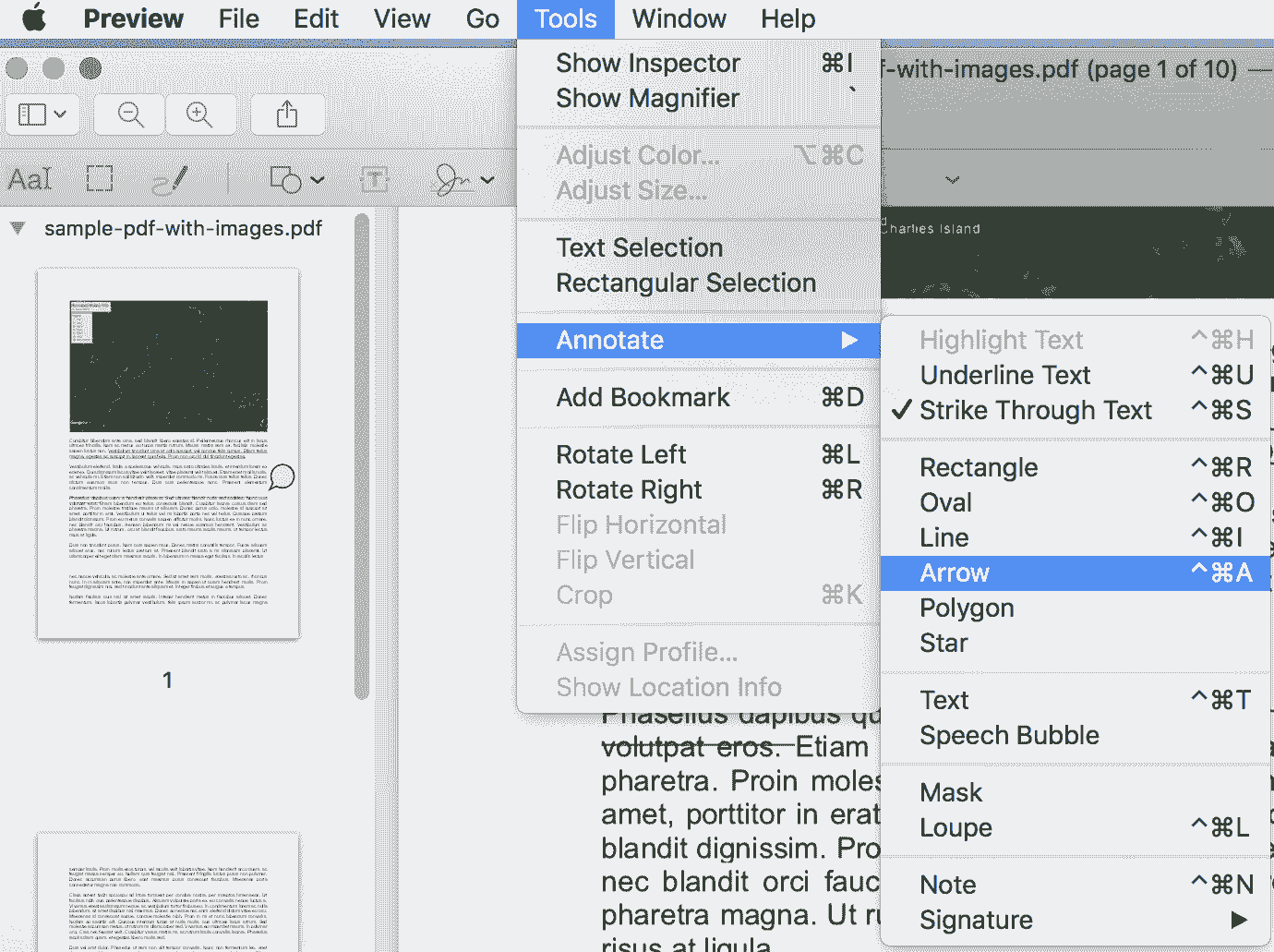
Task: Open the Signature tool
Action: (459, 178)
